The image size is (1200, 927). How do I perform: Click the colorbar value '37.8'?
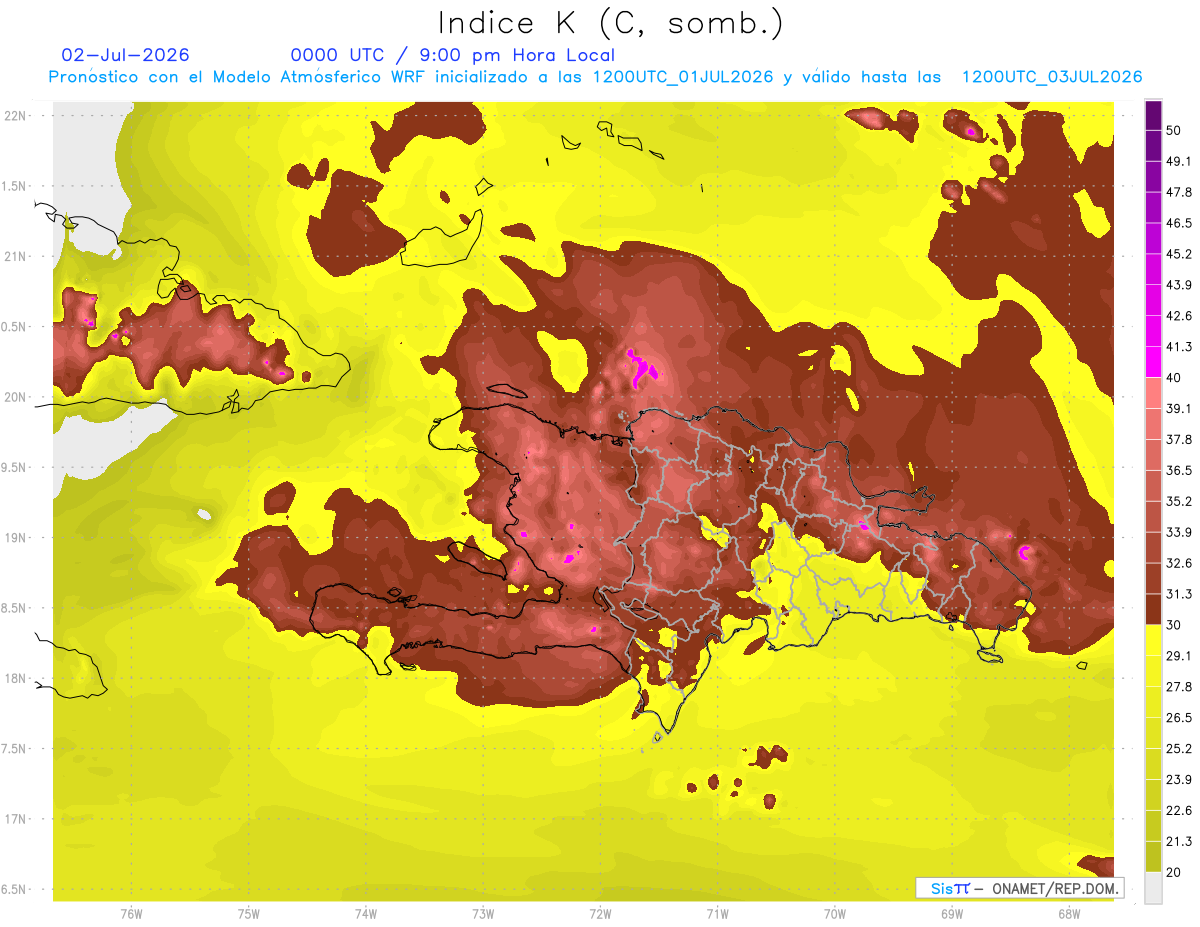(x=1179, y=439)
